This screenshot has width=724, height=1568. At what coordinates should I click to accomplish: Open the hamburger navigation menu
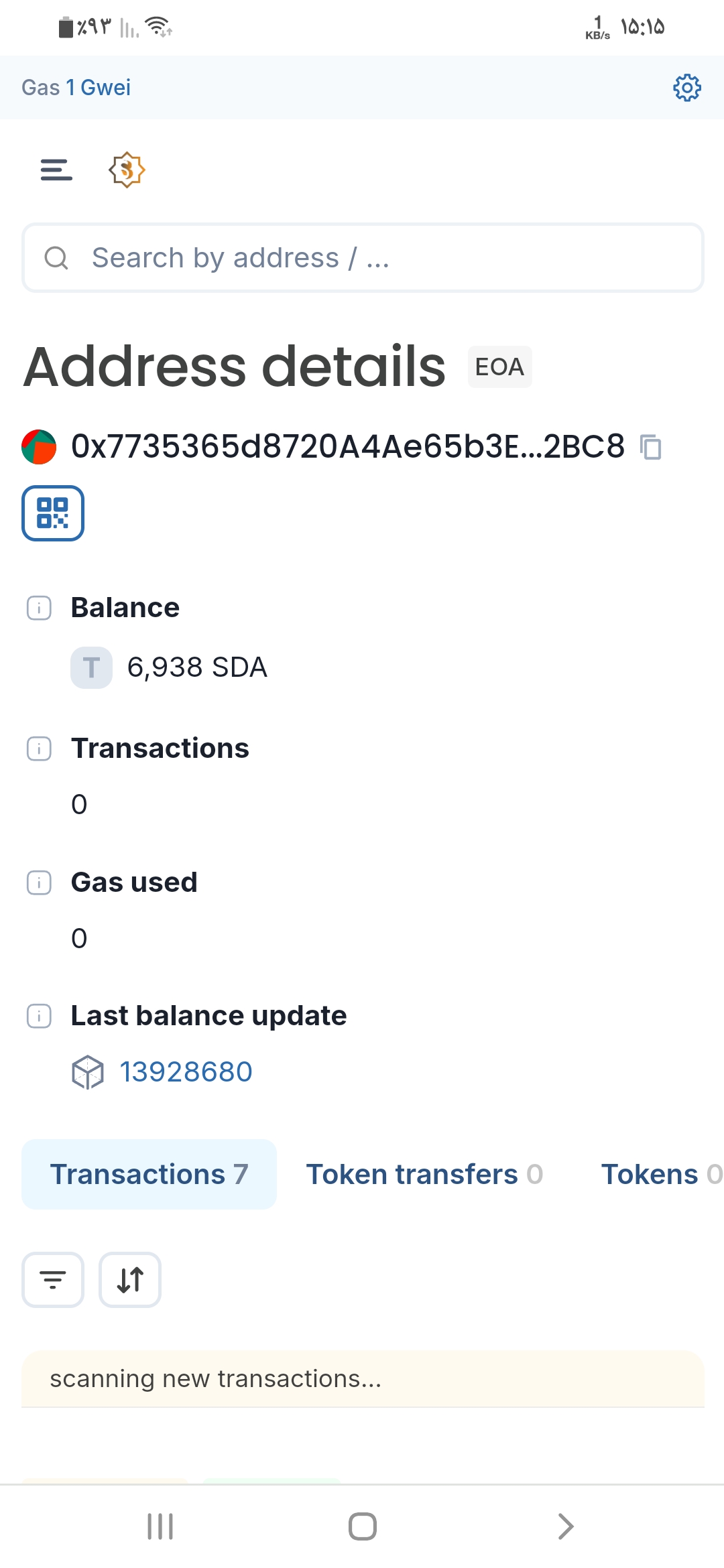pos(56,170)
